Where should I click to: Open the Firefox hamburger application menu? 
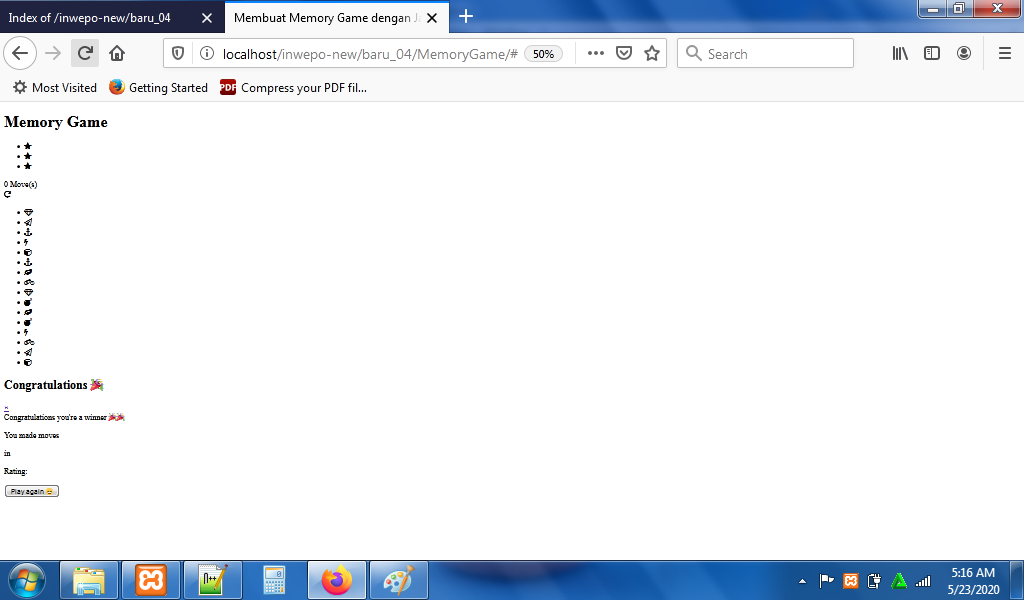click(x=1004, y=54)
